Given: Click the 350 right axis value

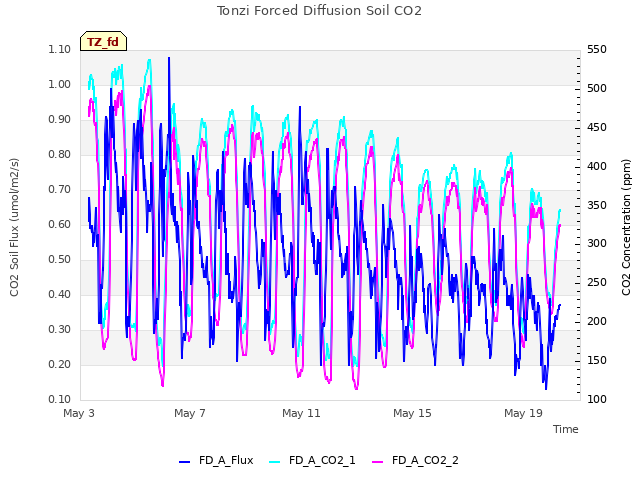Looking at the screenshot, I should tap(597, 205).
